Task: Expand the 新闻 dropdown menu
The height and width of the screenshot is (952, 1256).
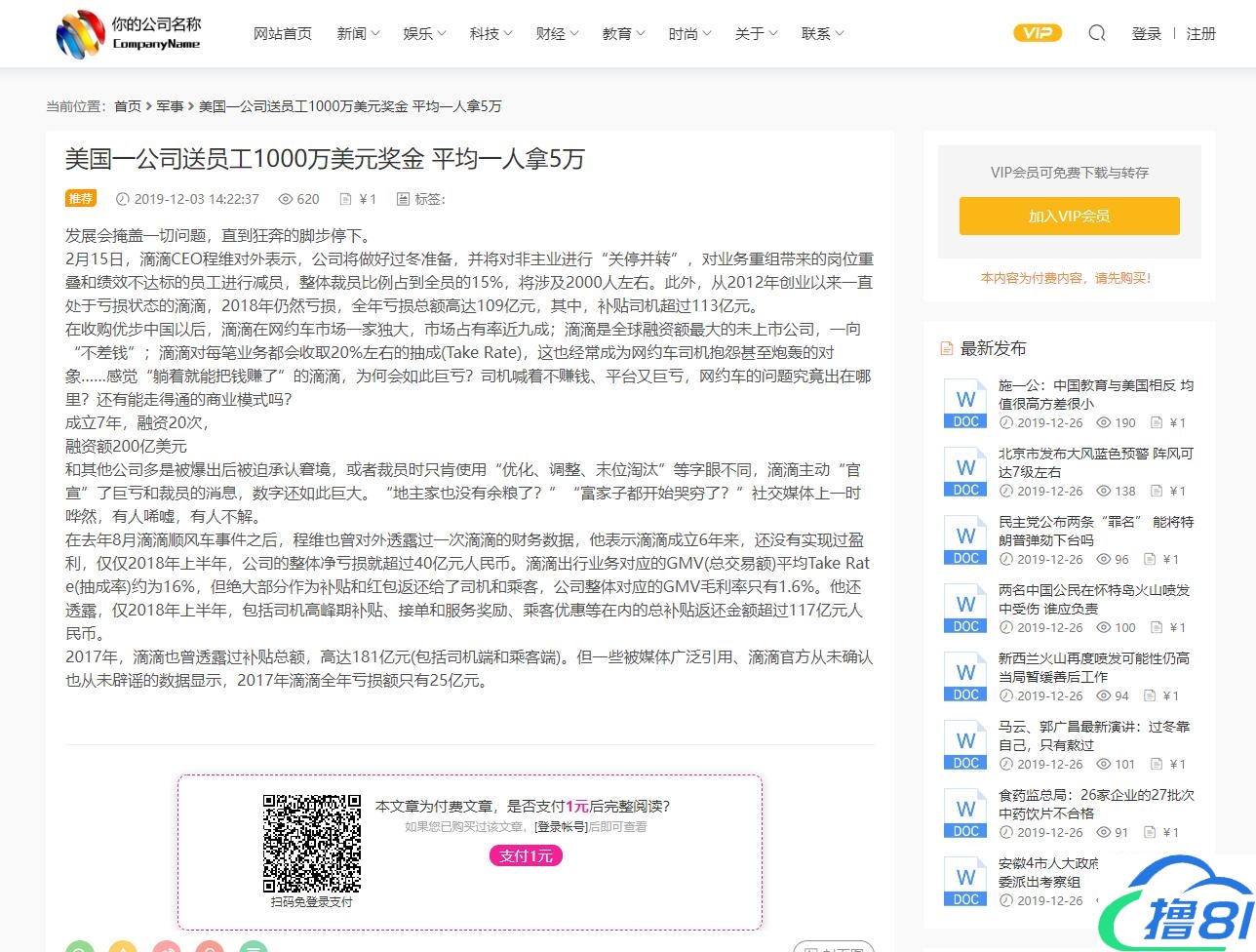Action: point(358,34)
